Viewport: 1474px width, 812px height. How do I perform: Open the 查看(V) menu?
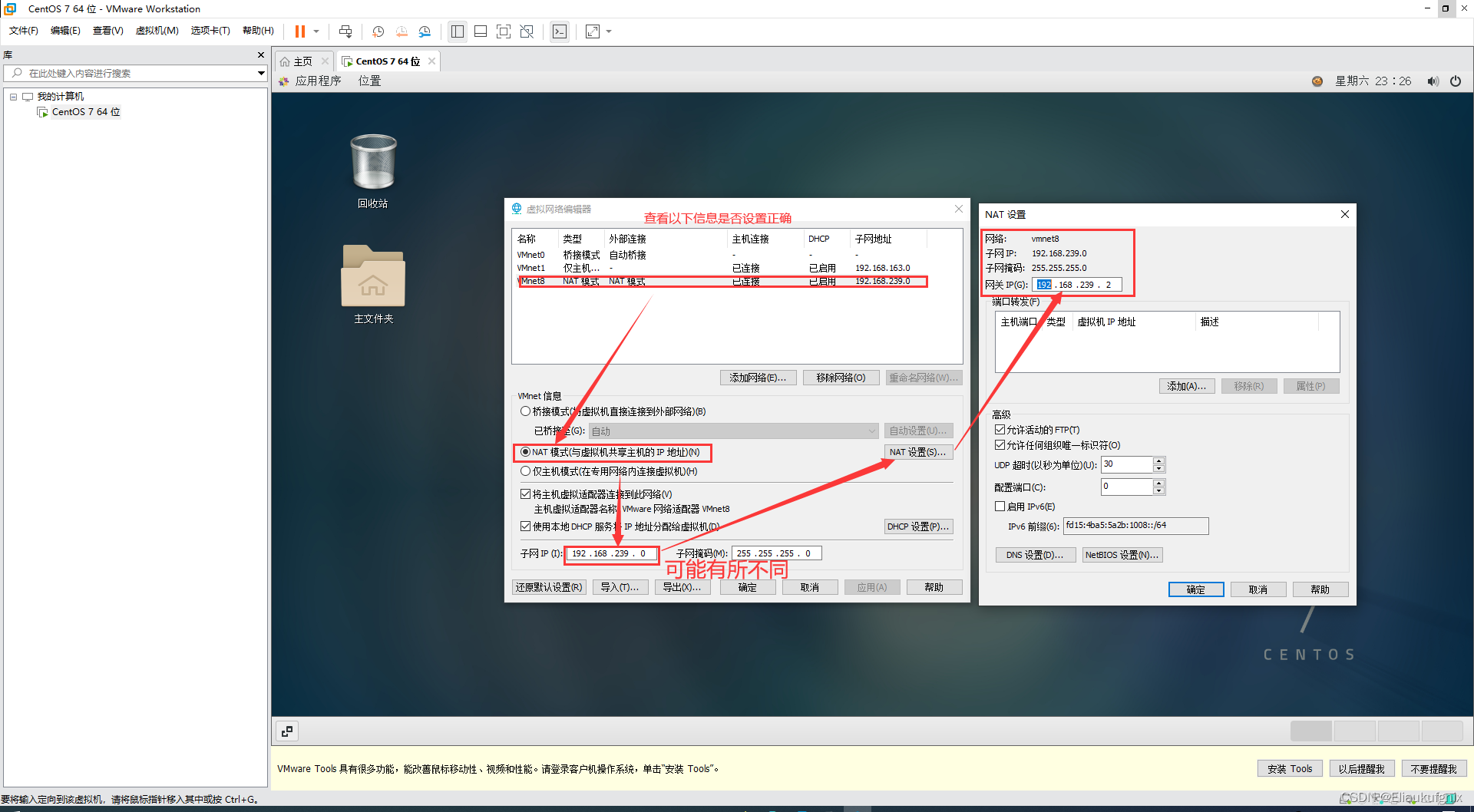tap(107, 31)
